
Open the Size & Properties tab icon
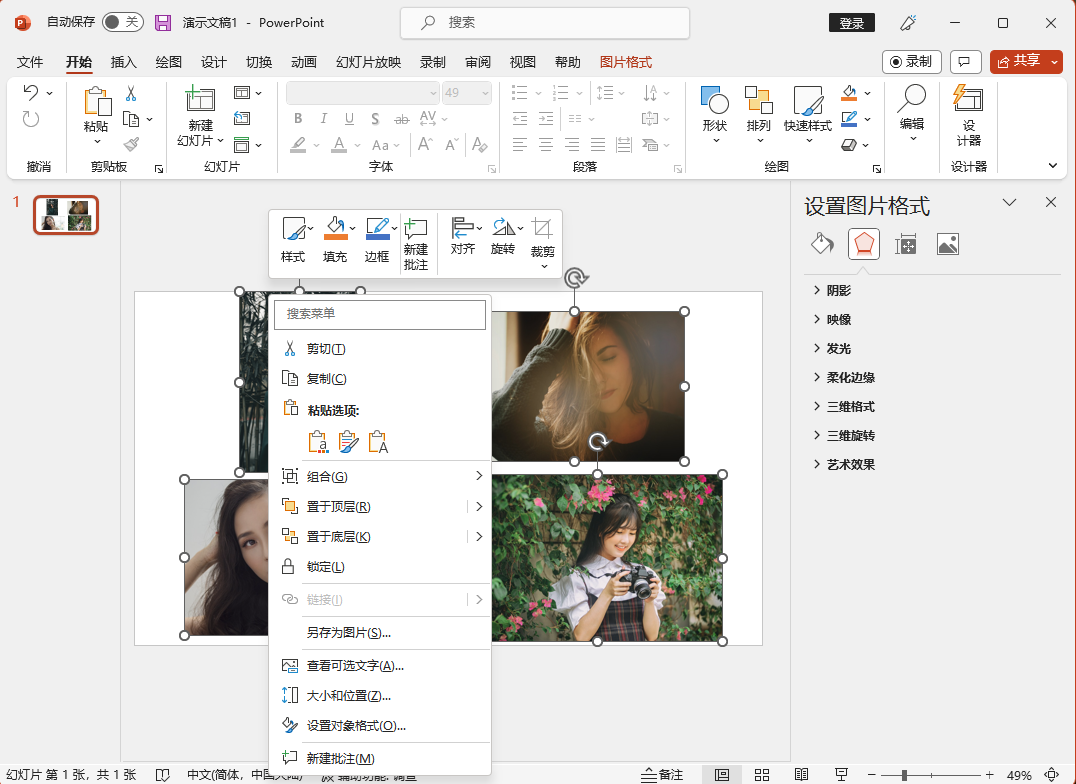pos(906,244)
